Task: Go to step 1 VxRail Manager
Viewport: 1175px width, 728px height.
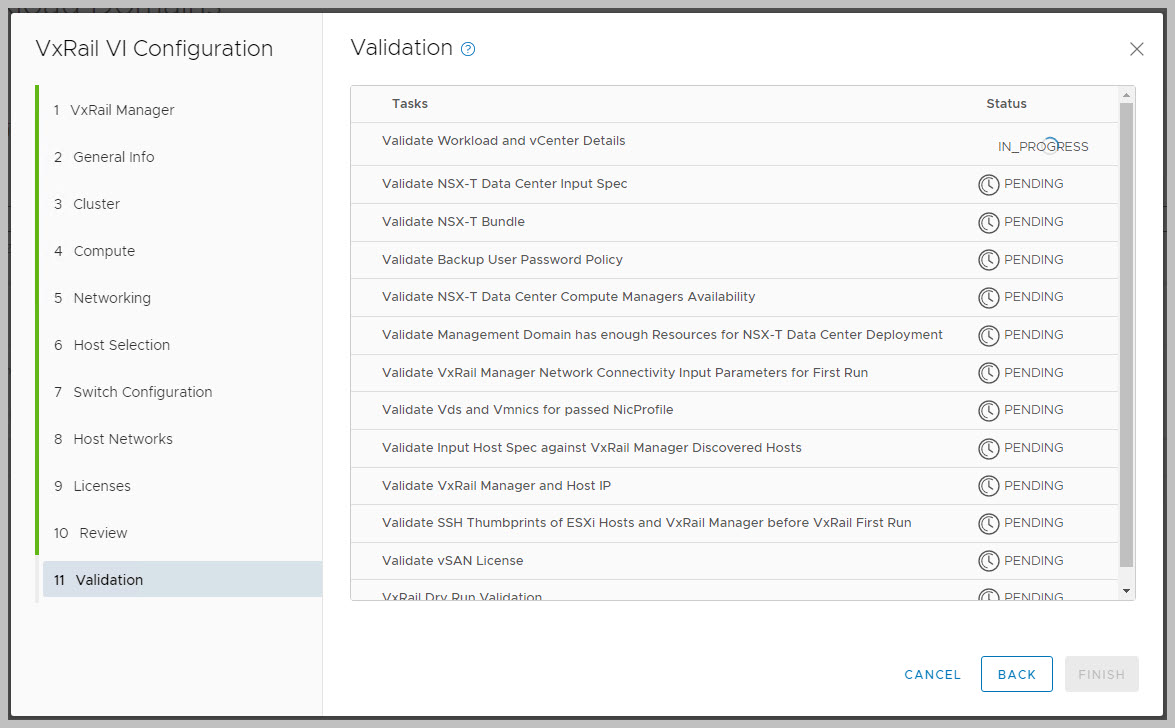Action: 123,110
